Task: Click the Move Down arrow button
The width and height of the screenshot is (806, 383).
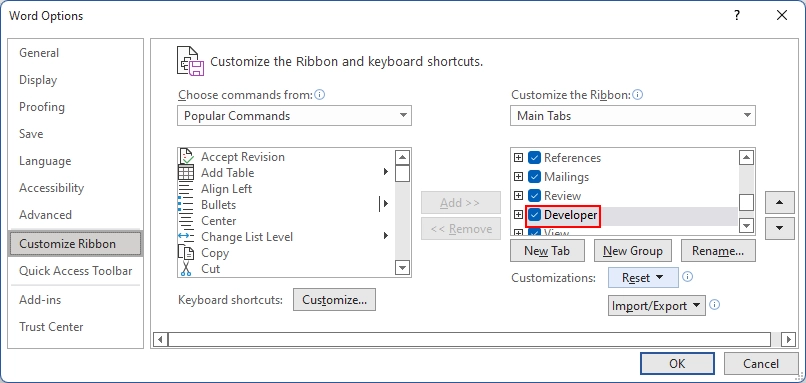Action: (779, 228)
